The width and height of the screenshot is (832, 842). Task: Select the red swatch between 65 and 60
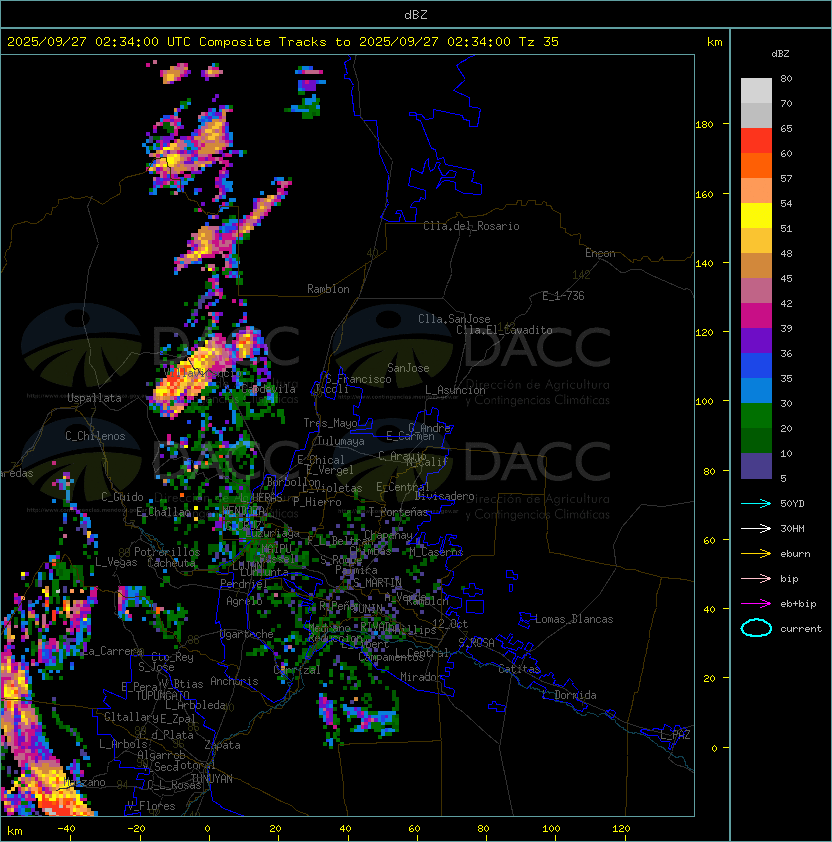756,141
